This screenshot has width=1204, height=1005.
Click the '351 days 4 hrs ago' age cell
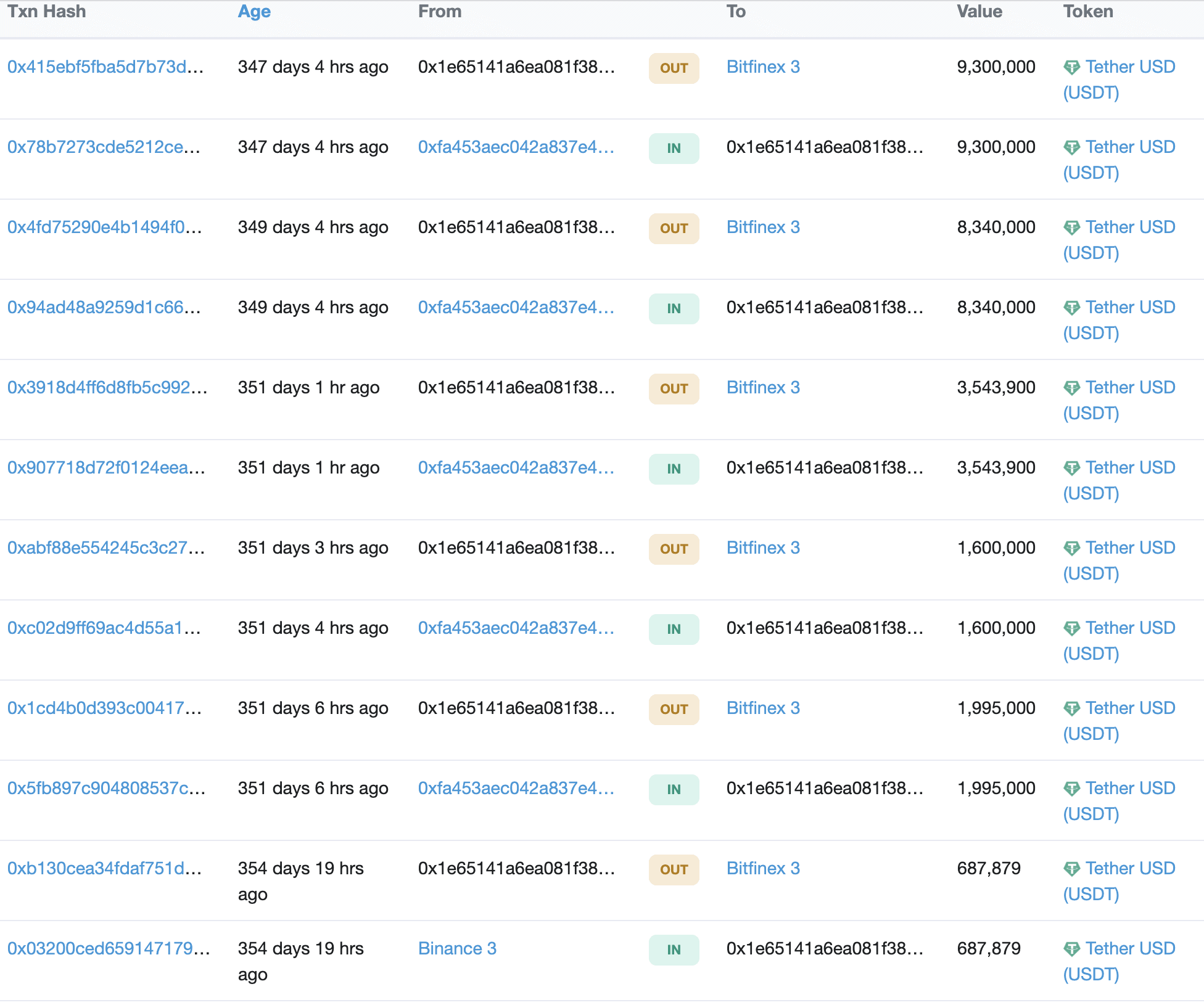coord(313,628)
